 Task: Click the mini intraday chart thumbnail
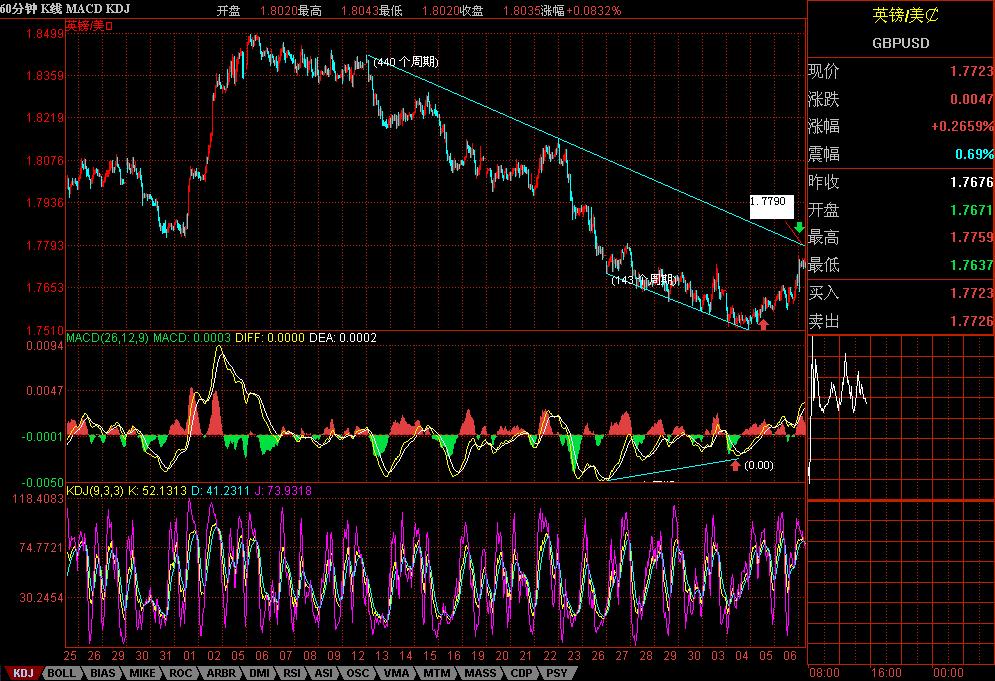(x=838, y=385)
